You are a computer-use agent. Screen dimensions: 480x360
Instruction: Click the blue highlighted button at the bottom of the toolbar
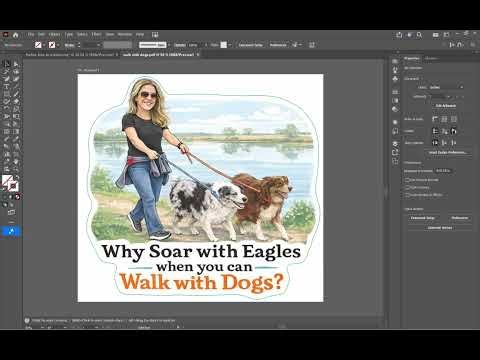11,231
